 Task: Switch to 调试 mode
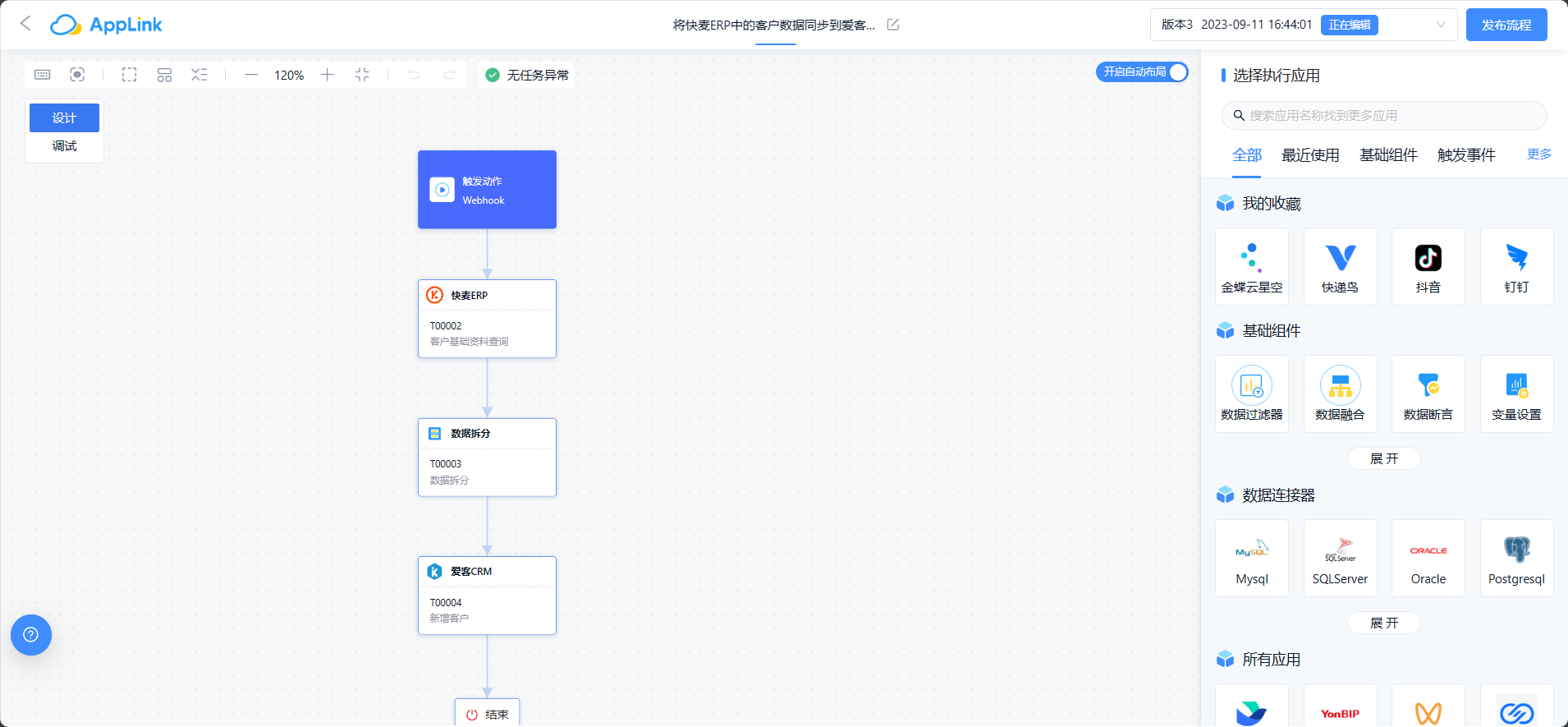(x=64, y=146)
